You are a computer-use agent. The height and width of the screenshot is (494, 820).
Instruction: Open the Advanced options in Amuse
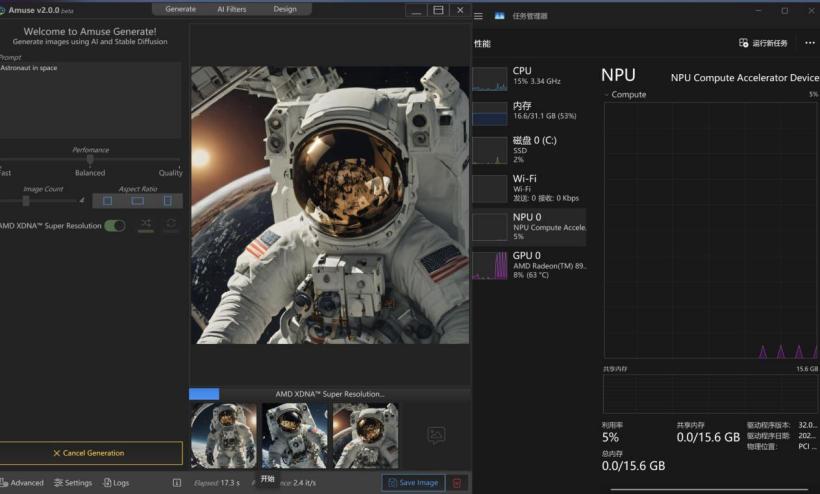click(x=22, y=482)
